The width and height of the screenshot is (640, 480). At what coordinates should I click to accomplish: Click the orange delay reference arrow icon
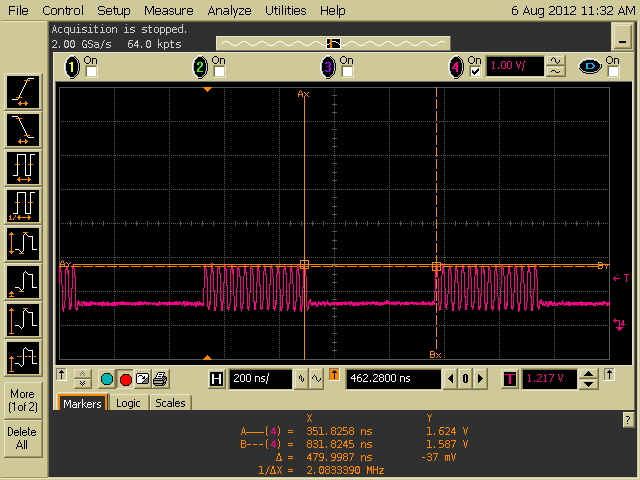(334, 375)
